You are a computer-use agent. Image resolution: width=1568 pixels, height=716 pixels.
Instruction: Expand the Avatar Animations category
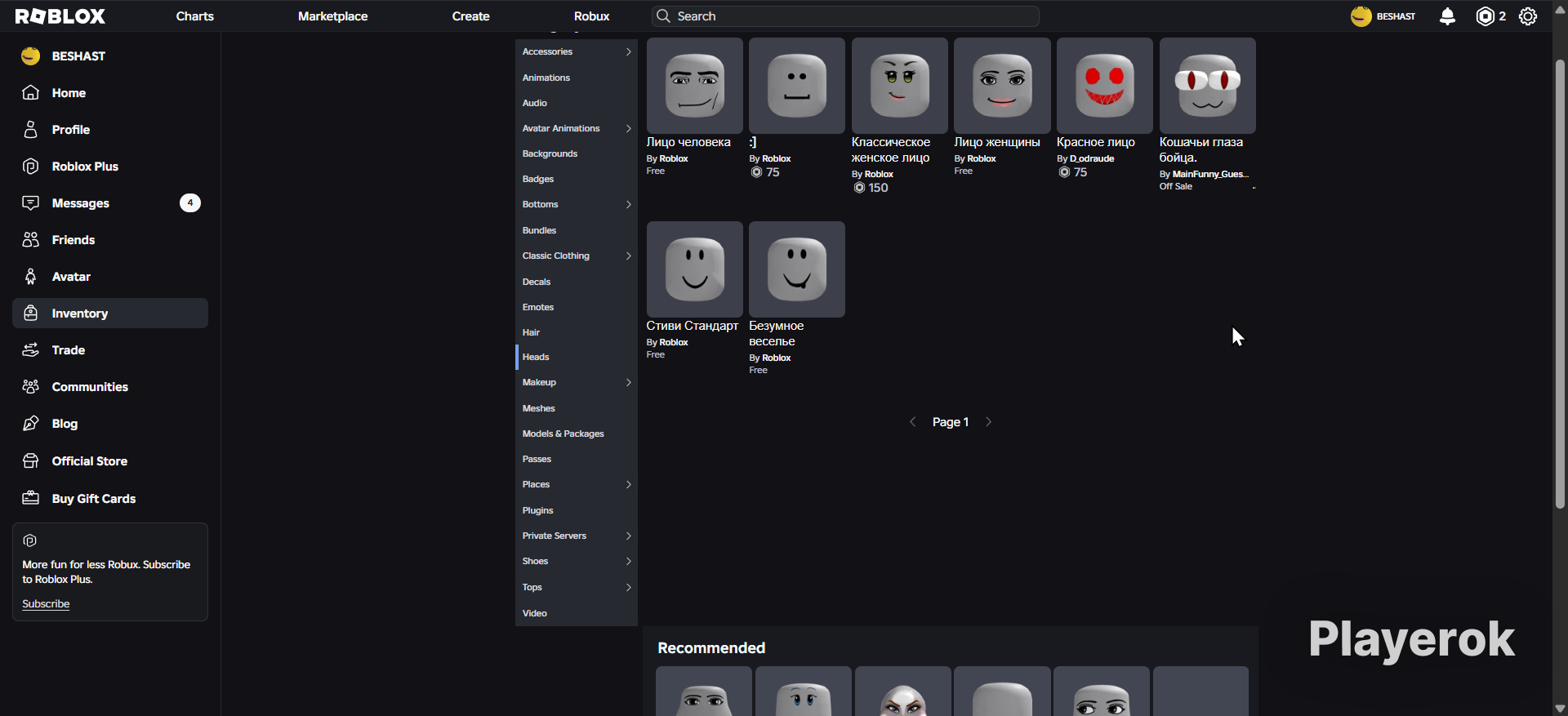click(x=628, y=128)
